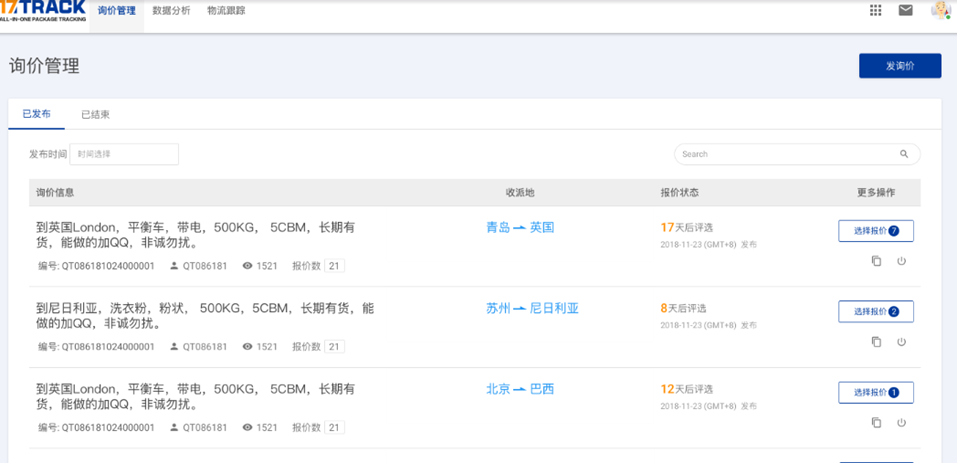Click the user avatar in header

coord(939,10)
